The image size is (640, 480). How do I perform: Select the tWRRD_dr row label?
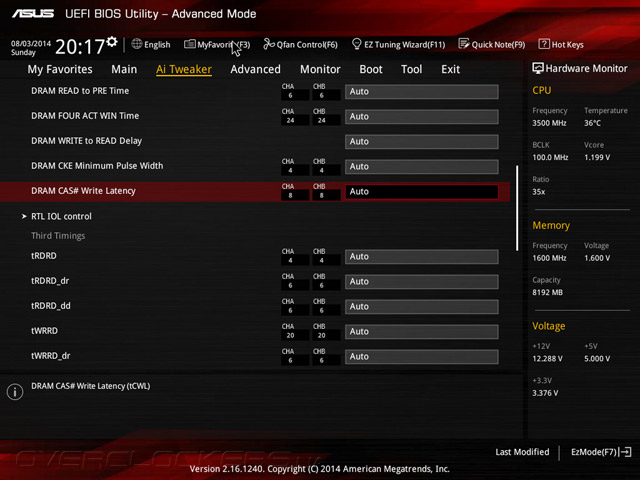[51, 356]
